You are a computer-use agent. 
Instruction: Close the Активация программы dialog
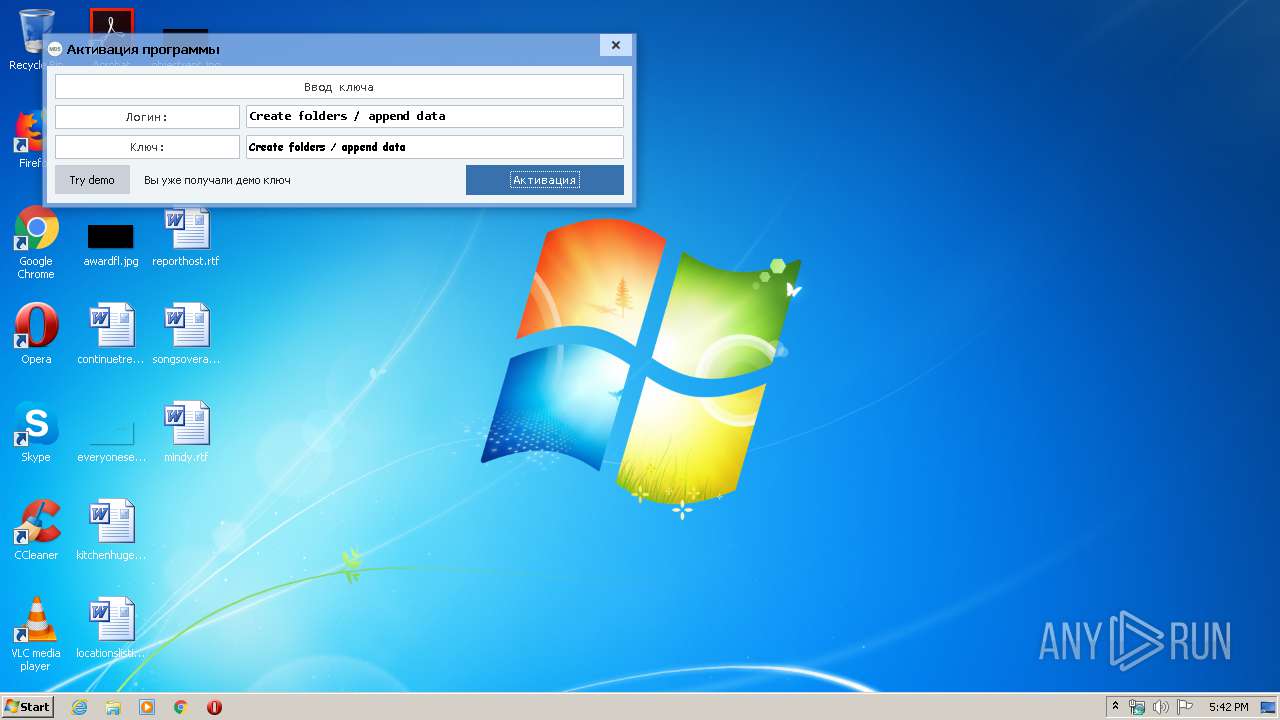(616, 45)
